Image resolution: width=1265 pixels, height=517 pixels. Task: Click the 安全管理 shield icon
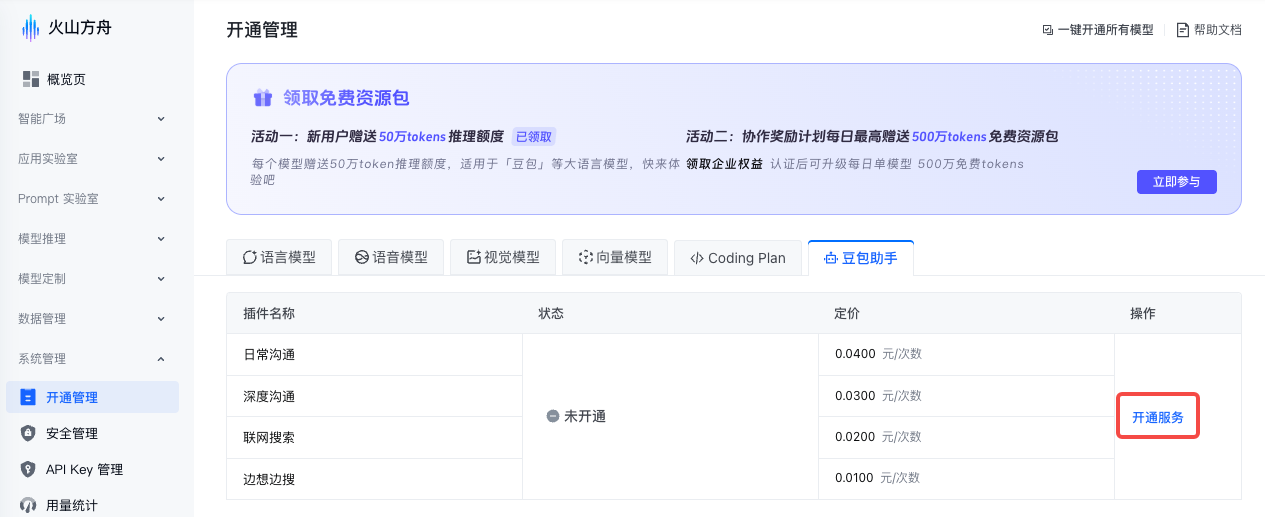tap(28, 433)
